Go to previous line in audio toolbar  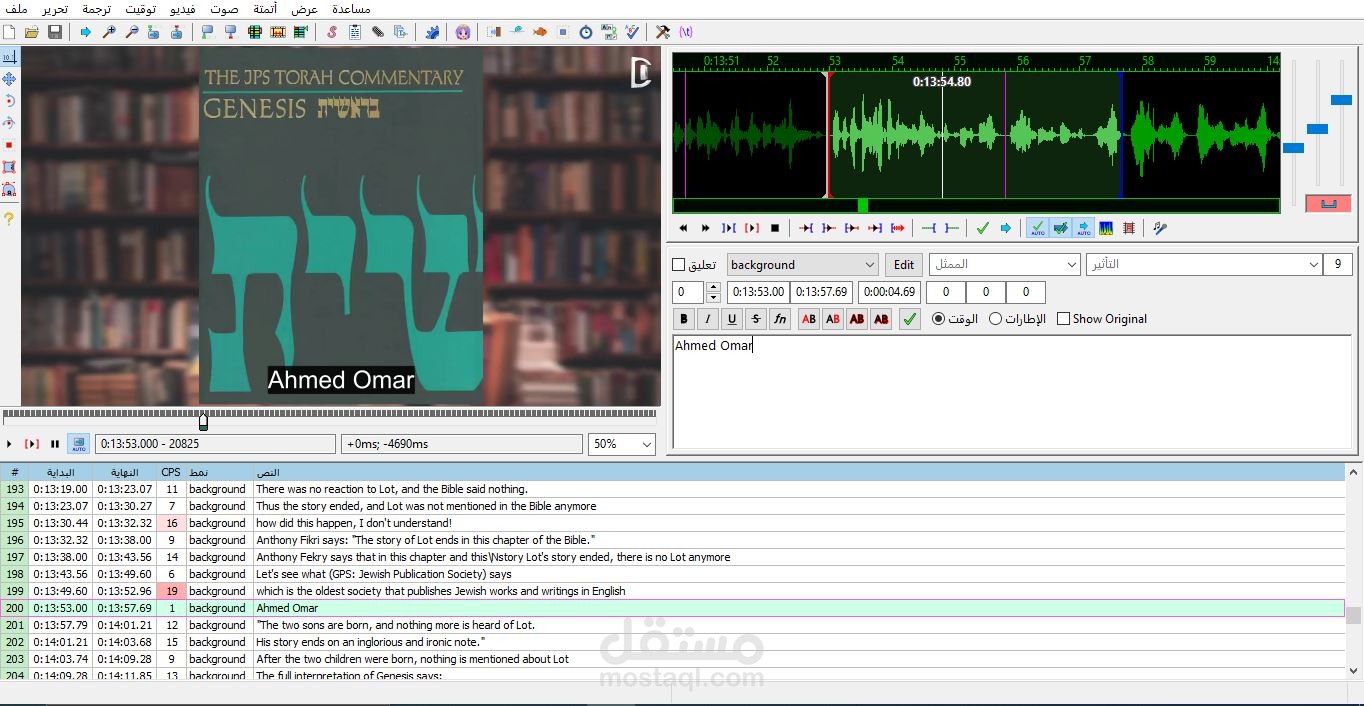(683, 228)
